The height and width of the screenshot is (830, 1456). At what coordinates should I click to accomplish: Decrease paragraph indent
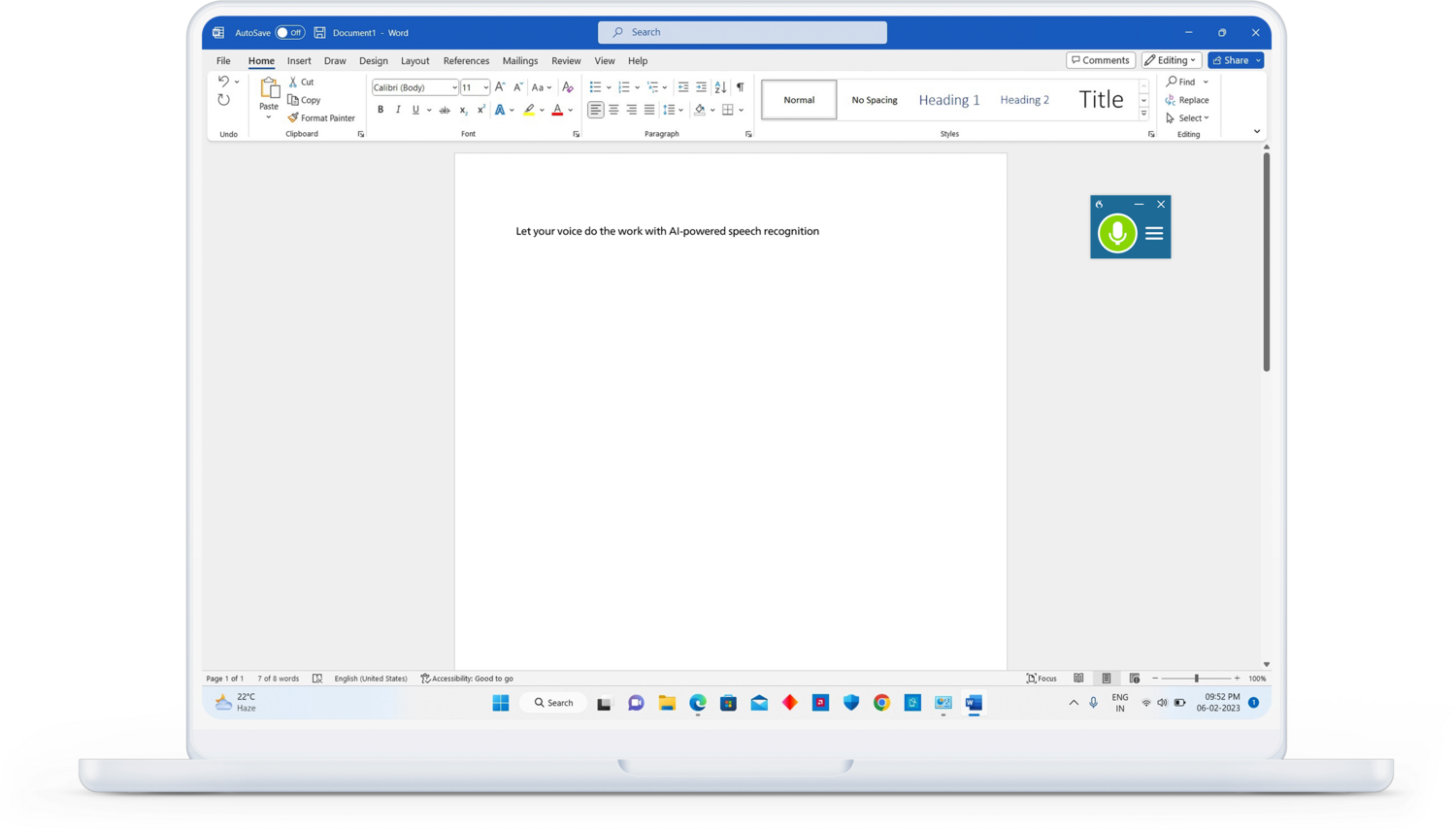pyautogui.click(x=683, y=87)
